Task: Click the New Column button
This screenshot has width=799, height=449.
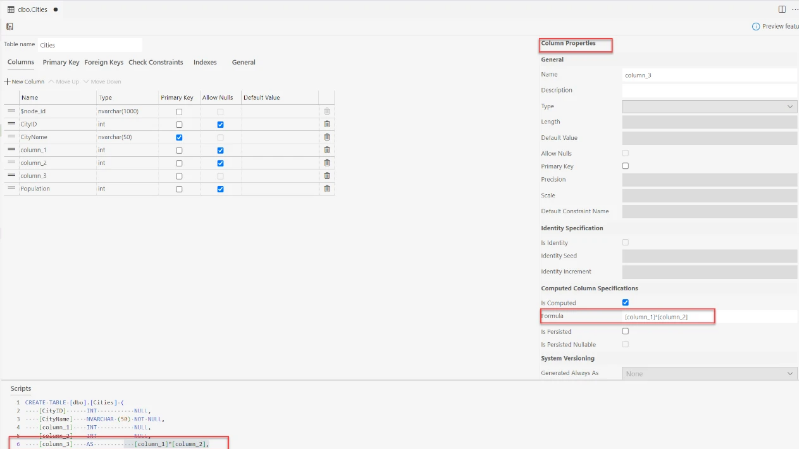Action: [24, 82]
